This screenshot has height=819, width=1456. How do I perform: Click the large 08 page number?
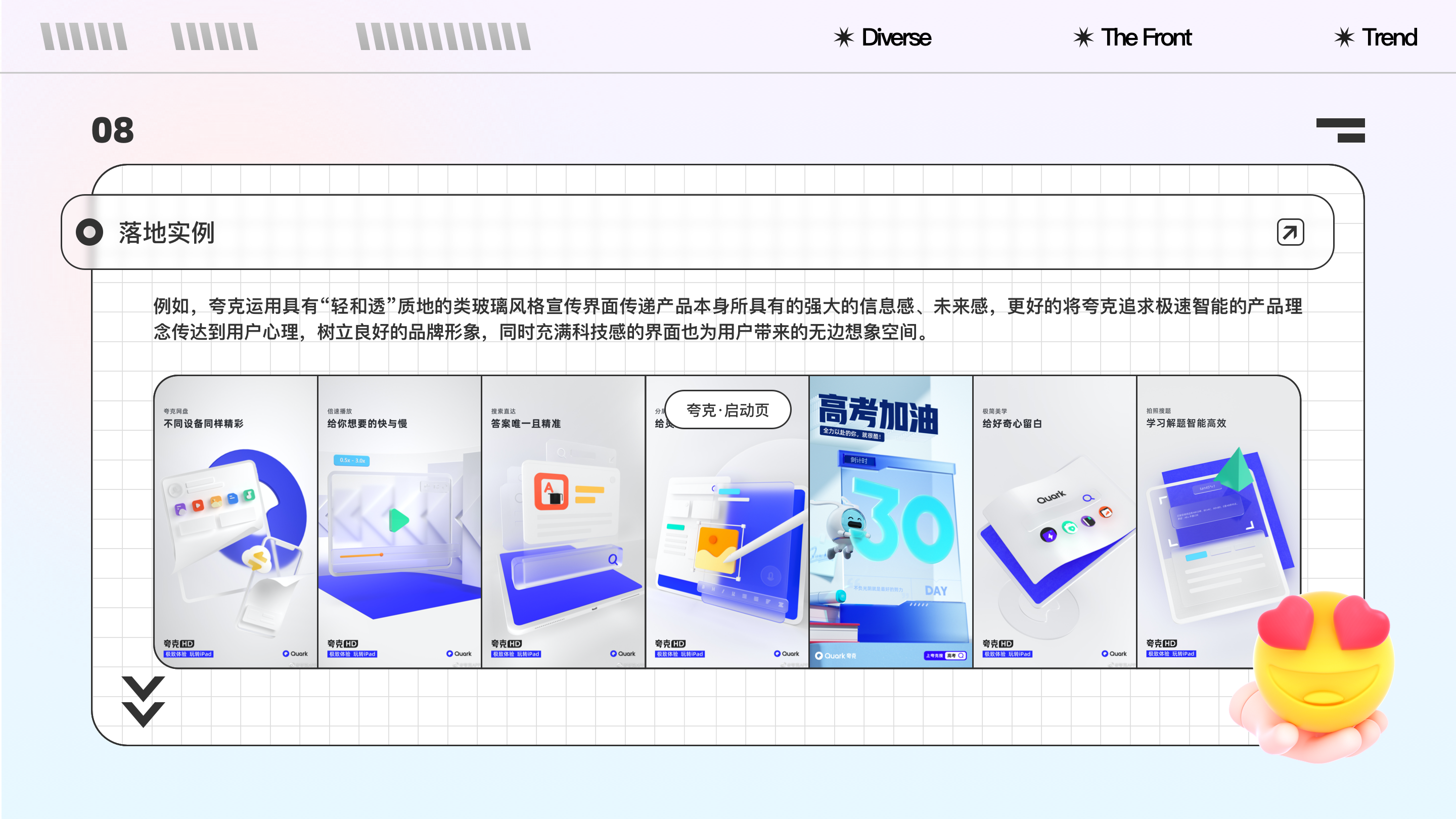(x=112, y=130)
